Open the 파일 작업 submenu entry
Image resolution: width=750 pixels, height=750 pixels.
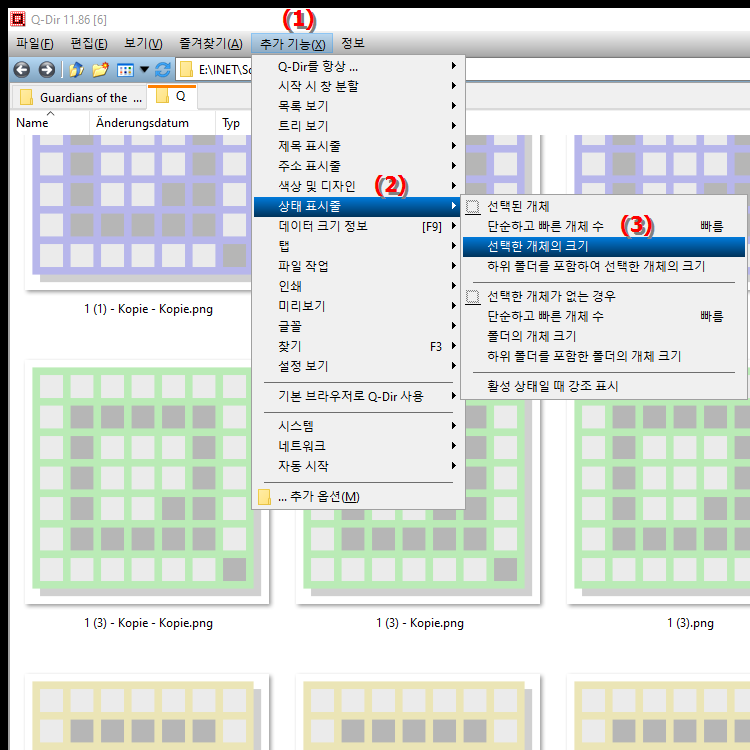359,266
